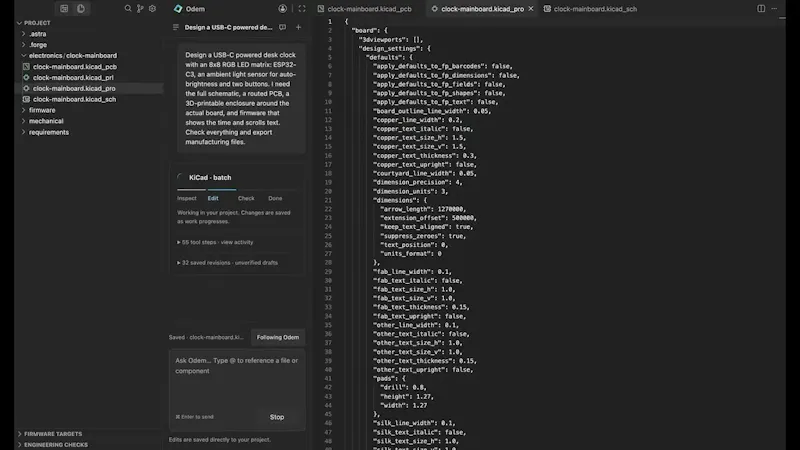This screenshot has width=800, height=450.
Task: Expand the mechanical folder
Action: coord(23,121)
